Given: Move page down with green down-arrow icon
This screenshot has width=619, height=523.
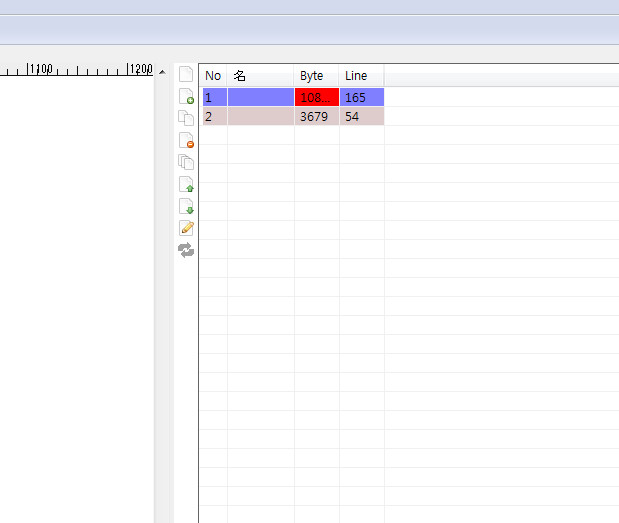Looking at the screenshot, I should point(185,206).
